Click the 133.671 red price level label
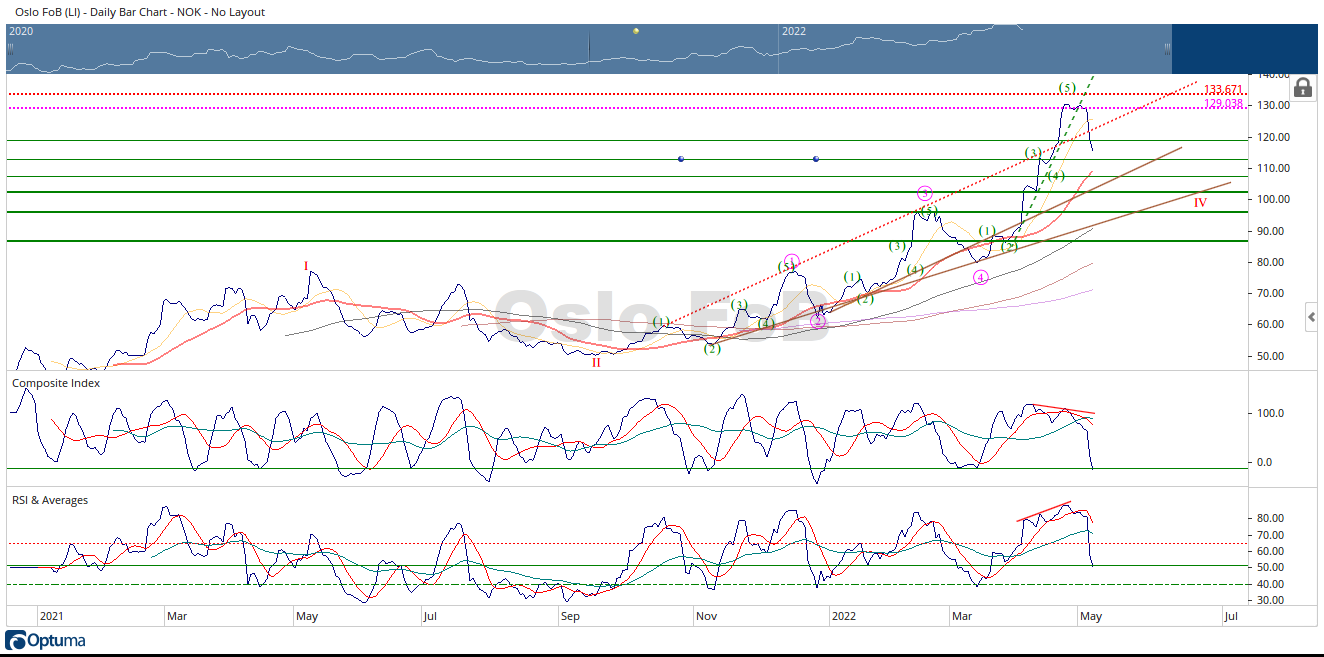Viewport: 1324px width, 657px height. (1222, 90)
